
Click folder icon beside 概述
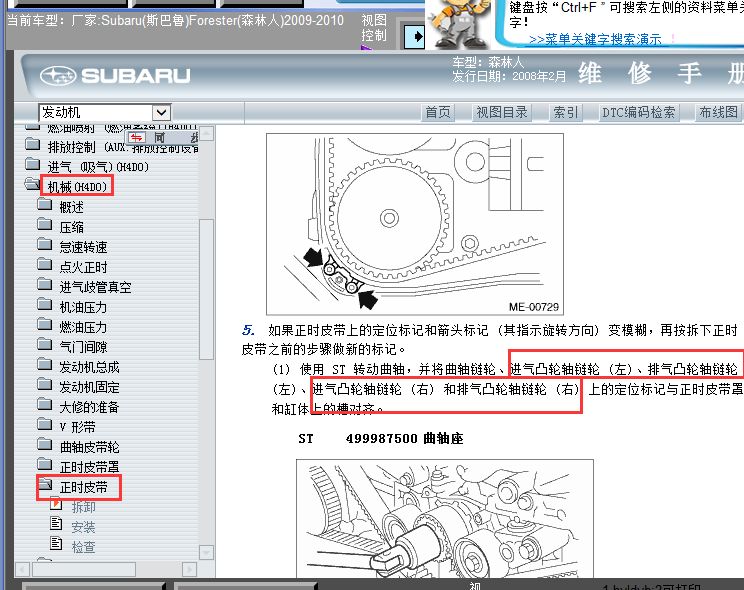(x=45, y=205)
